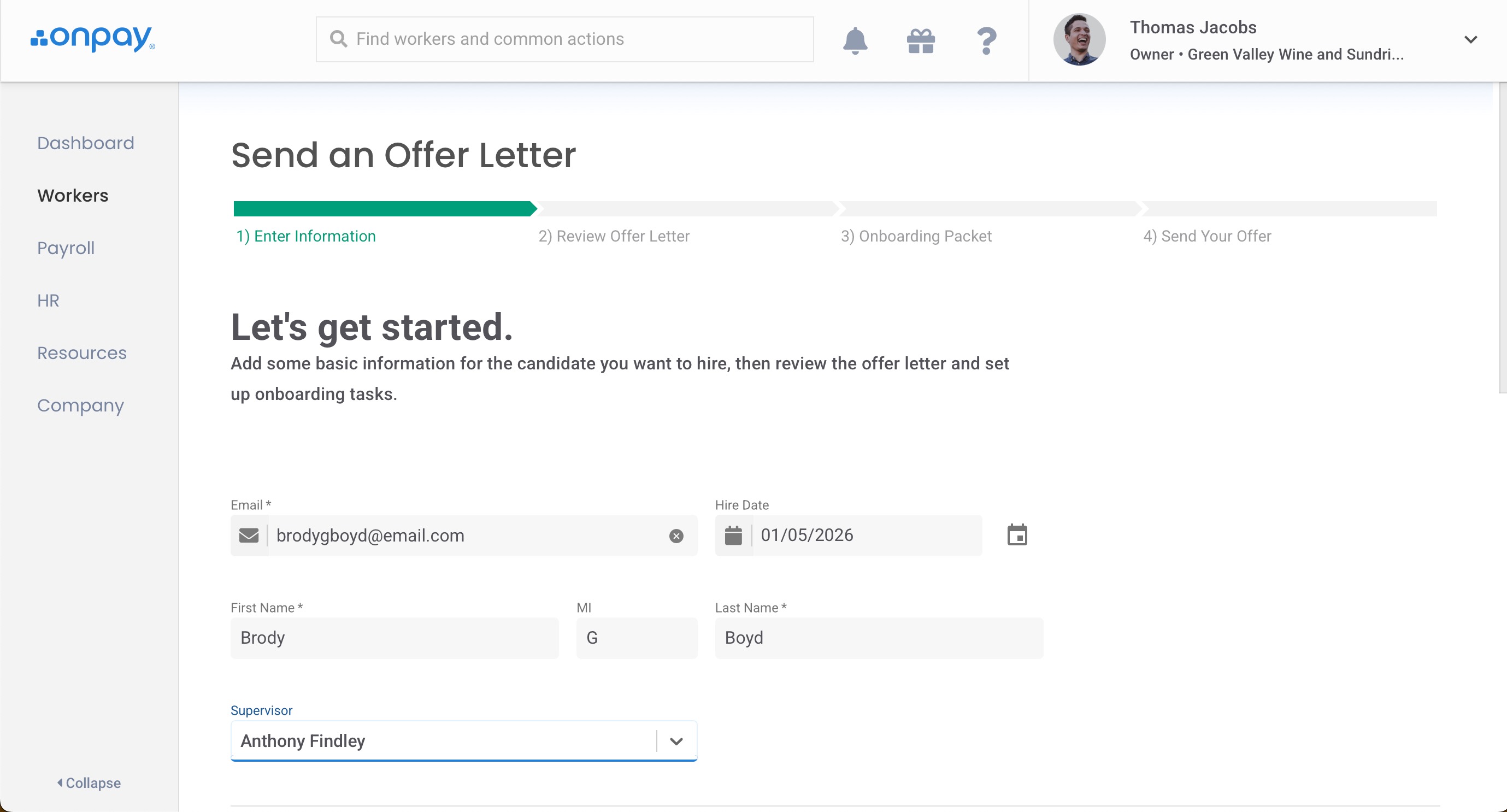
Task: Navigate to HR section
Action: (48, 301)
